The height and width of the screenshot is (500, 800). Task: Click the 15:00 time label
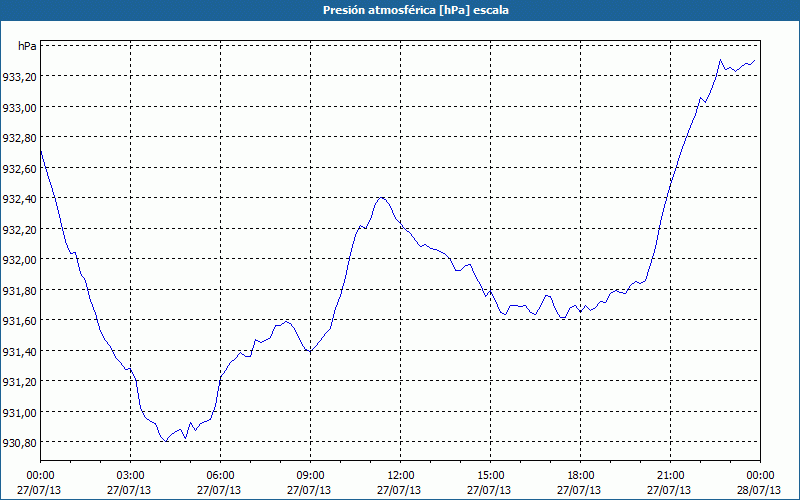(x=490, y=476)
